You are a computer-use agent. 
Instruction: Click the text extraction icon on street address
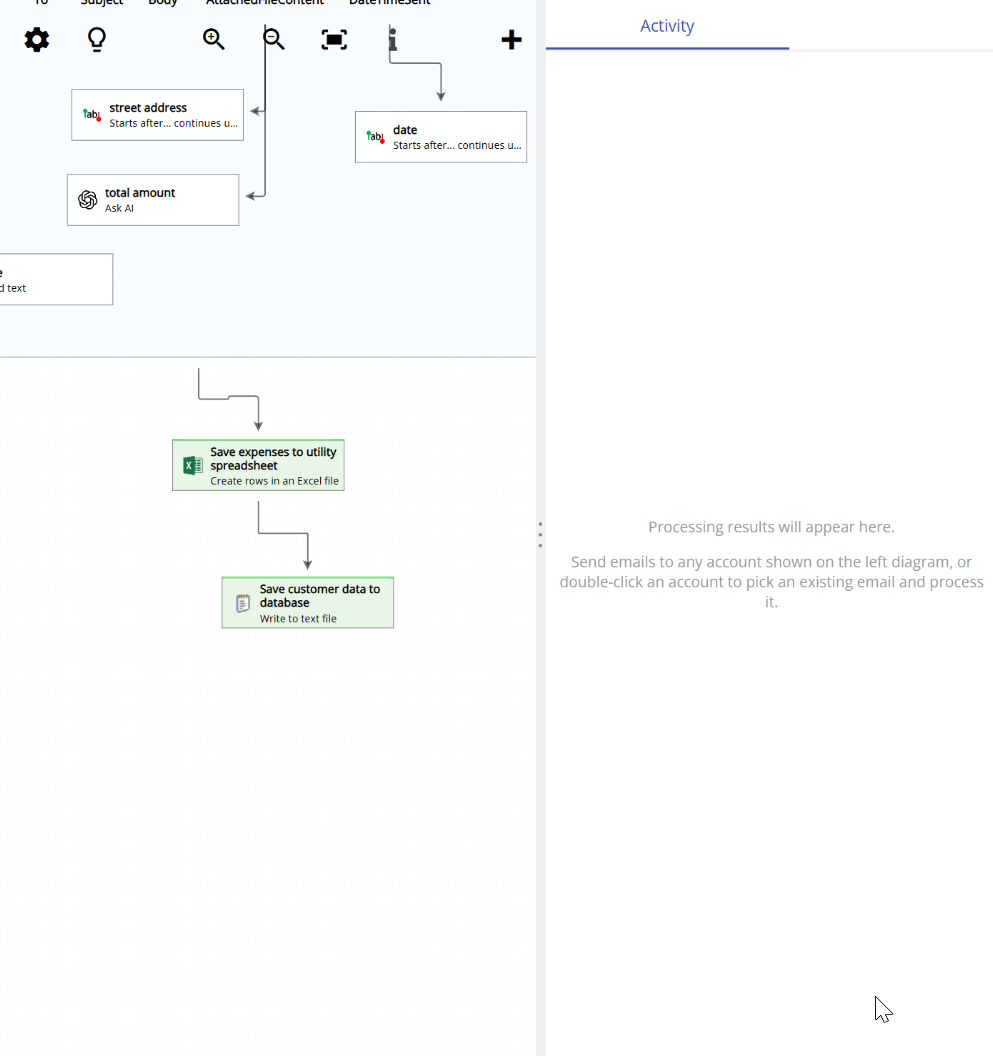point(90,114)
